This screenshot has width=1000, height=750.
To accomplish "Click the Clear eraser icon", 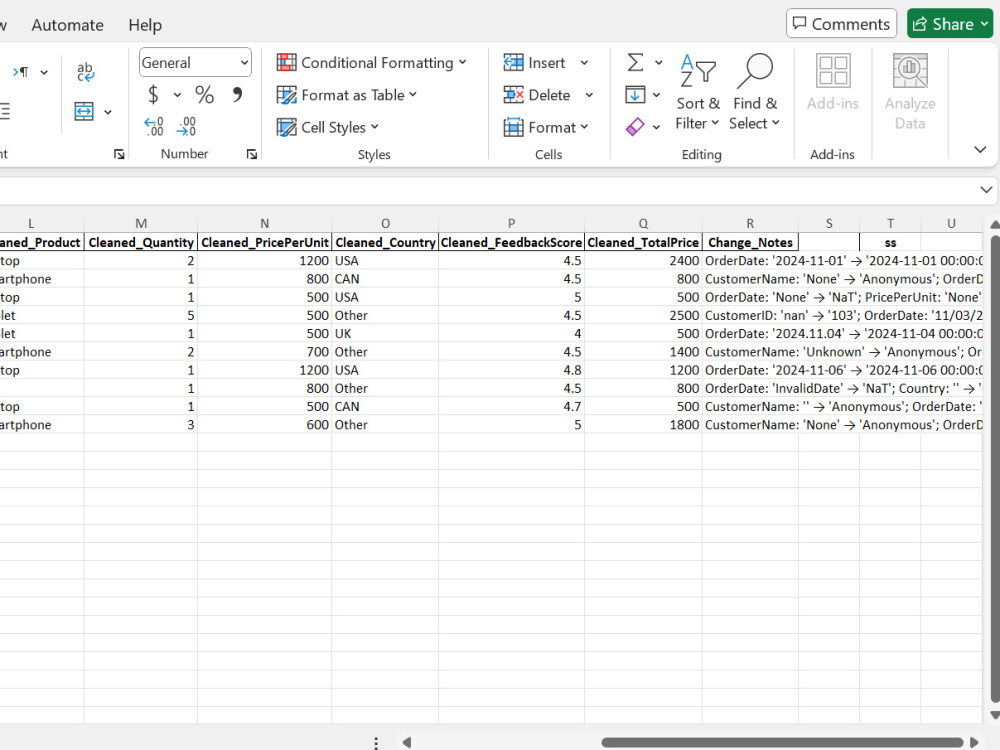I will click(635, 127).
